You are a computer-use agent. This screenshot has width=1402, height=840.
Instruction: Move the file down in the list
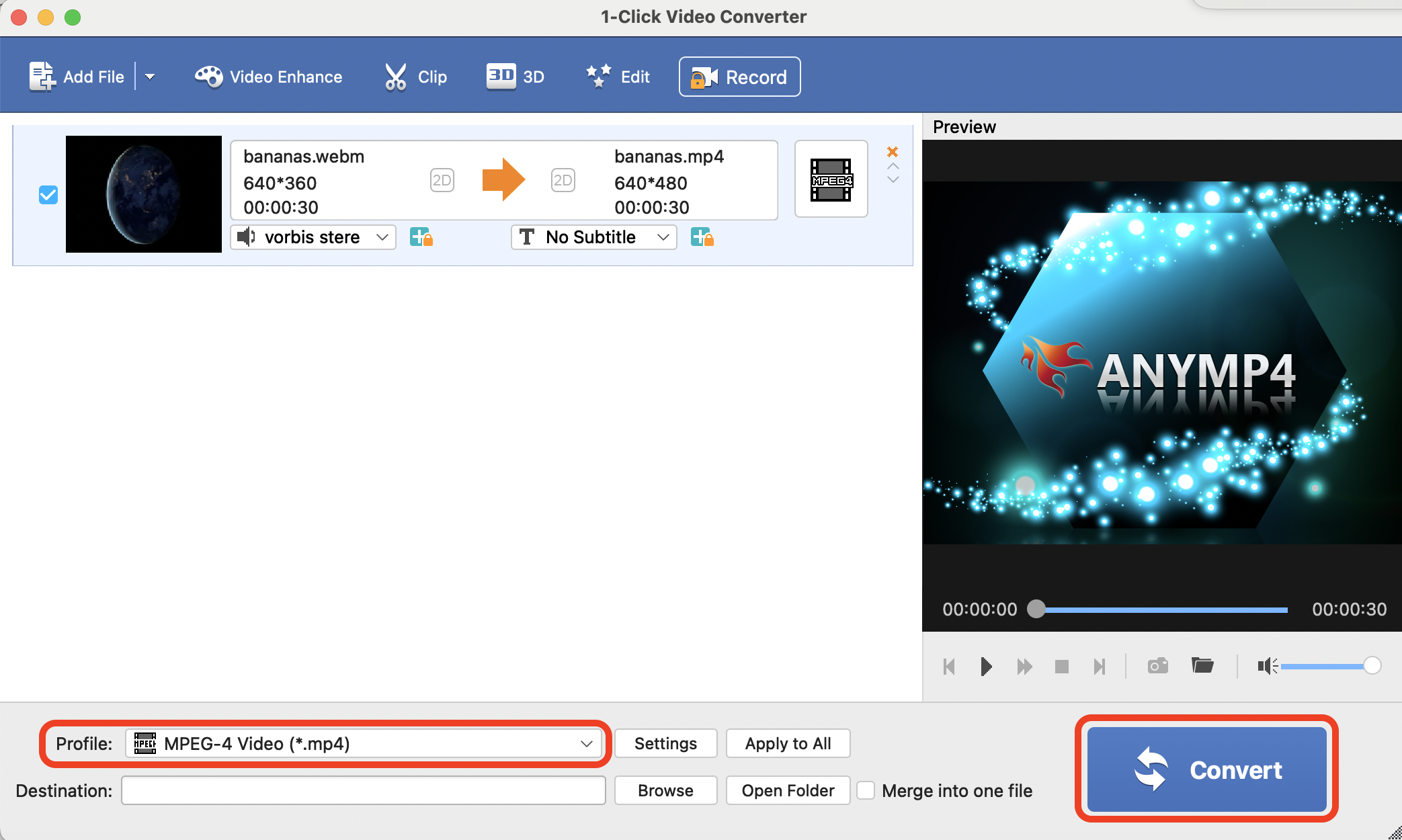[x=893, y=179]
